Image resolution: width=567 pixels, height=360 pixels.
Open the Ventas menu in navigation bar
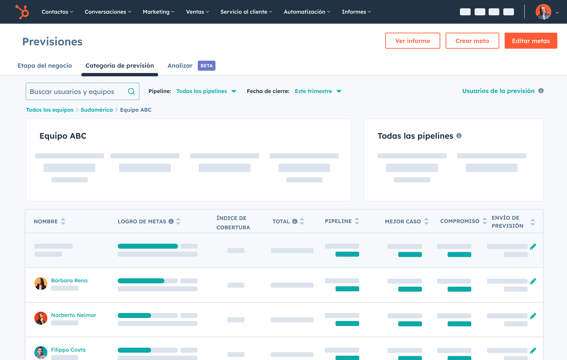pos(197,12)
